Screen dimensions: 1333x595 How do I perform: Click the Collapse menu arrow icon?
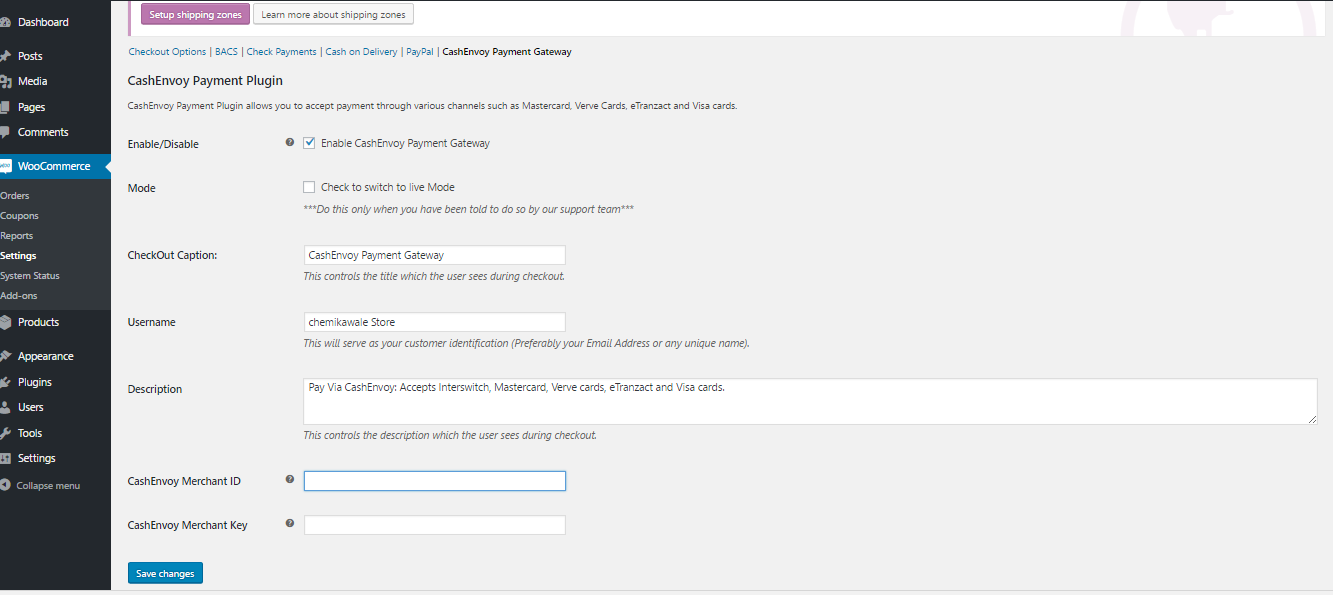coord(5,485)
